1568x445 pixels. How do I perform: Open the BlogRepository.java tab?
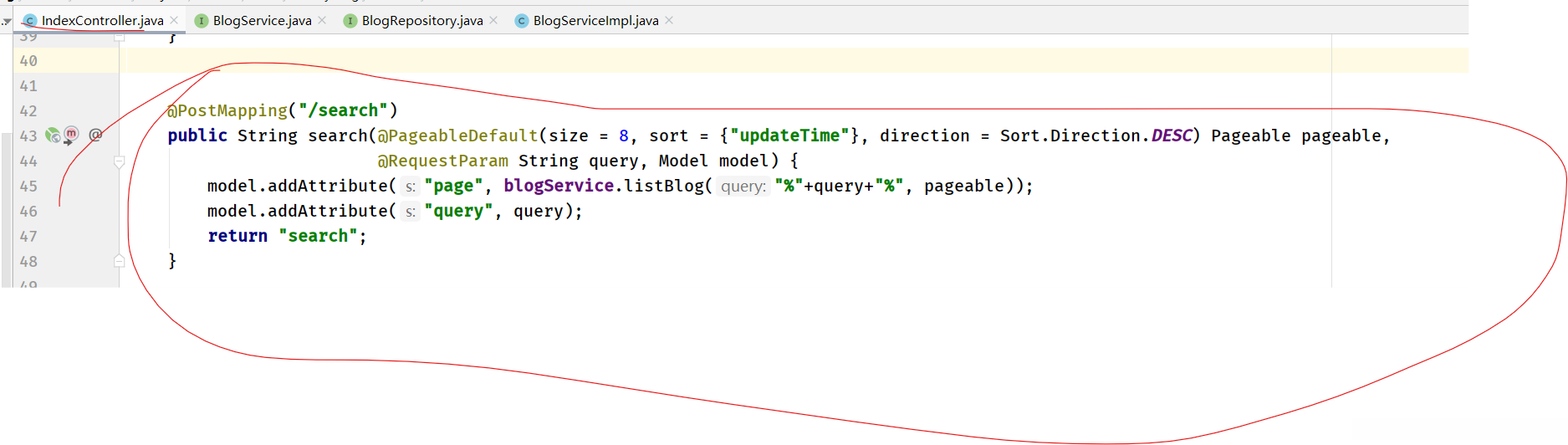click(422, 21)
